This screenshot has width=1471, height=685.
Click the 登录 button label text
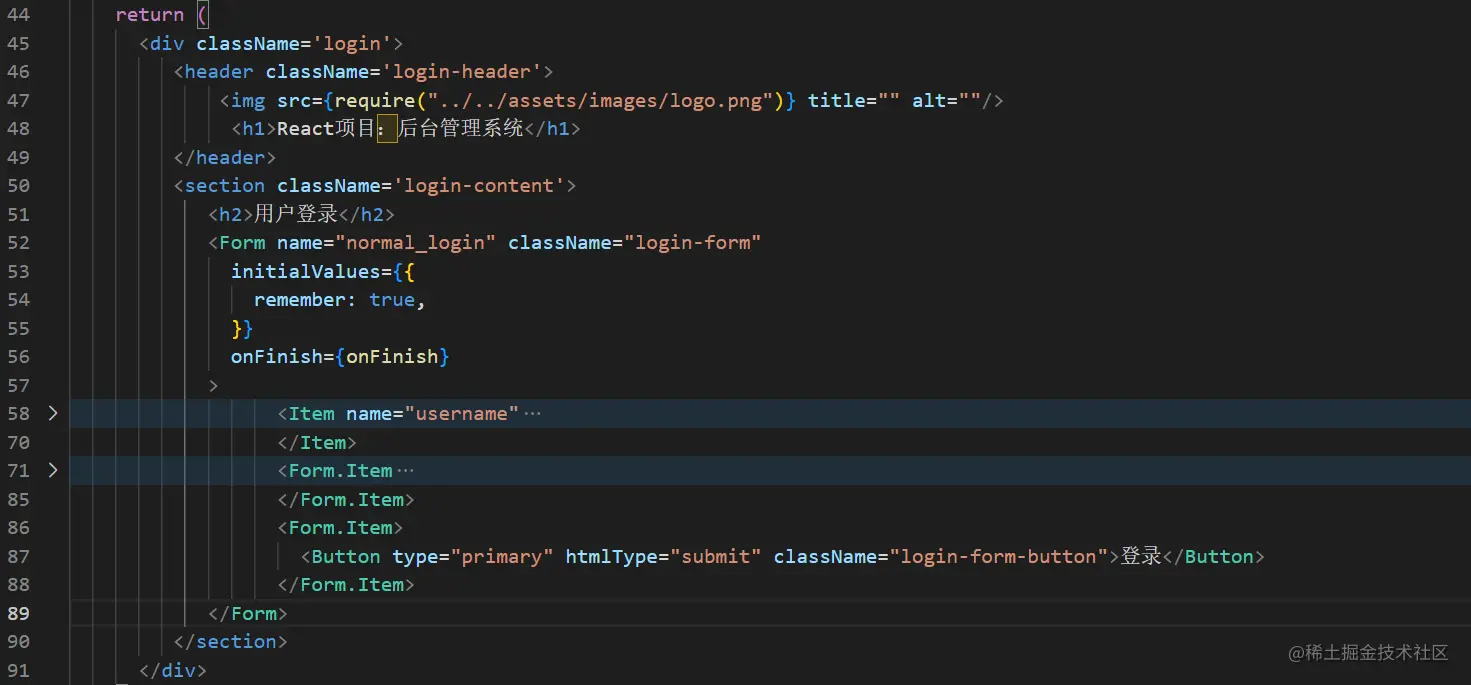[1141, 556]
